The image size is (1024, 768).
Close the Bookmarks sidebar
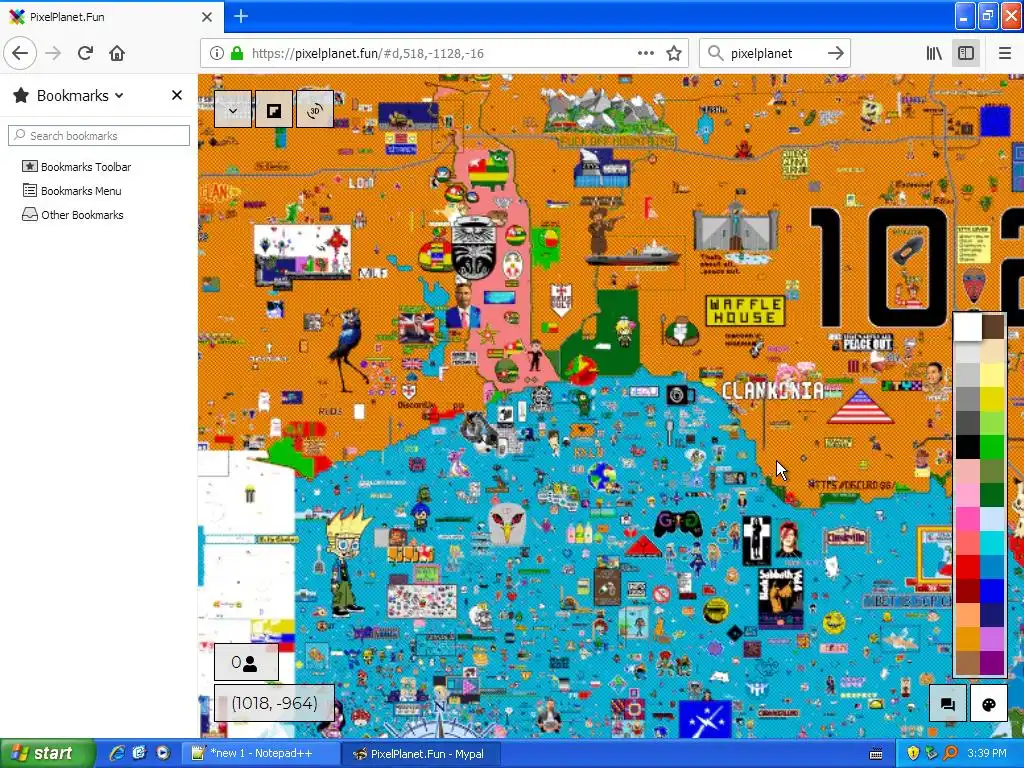pos(176,95)
